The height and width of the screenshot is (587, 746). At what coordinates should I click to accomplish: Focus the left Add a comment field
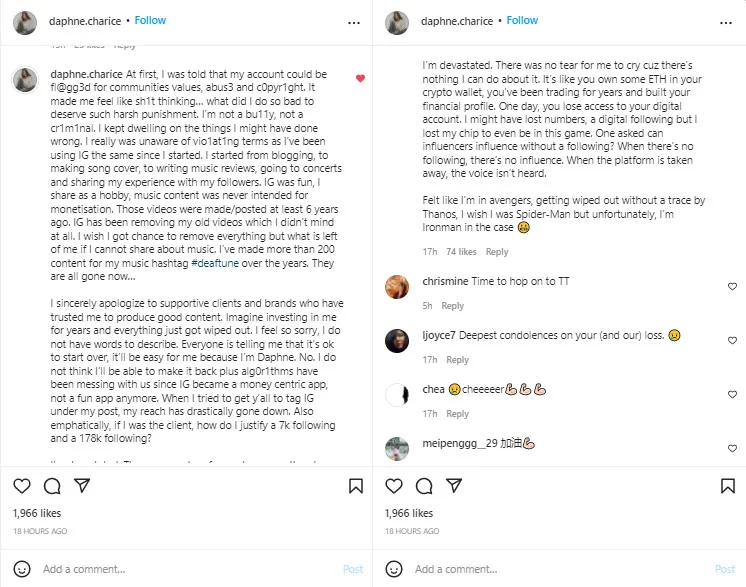(x=180, y=569)
